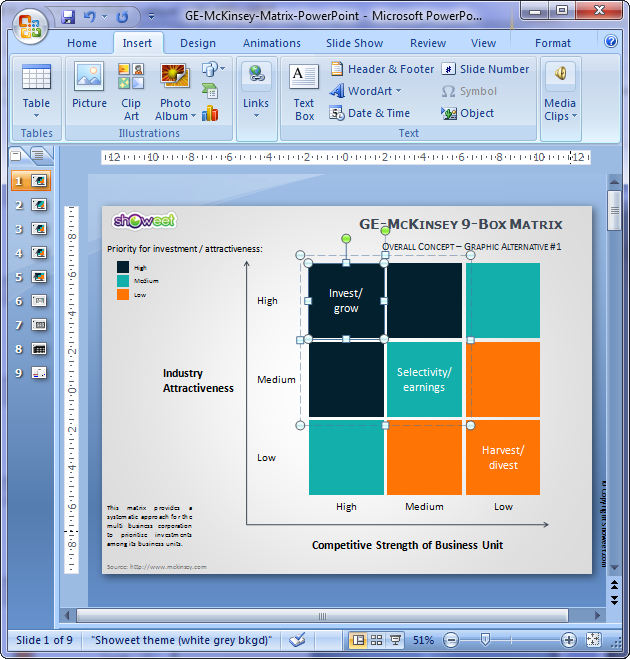
Task: Open Clip Art pane
Action: tap(131, 91)
